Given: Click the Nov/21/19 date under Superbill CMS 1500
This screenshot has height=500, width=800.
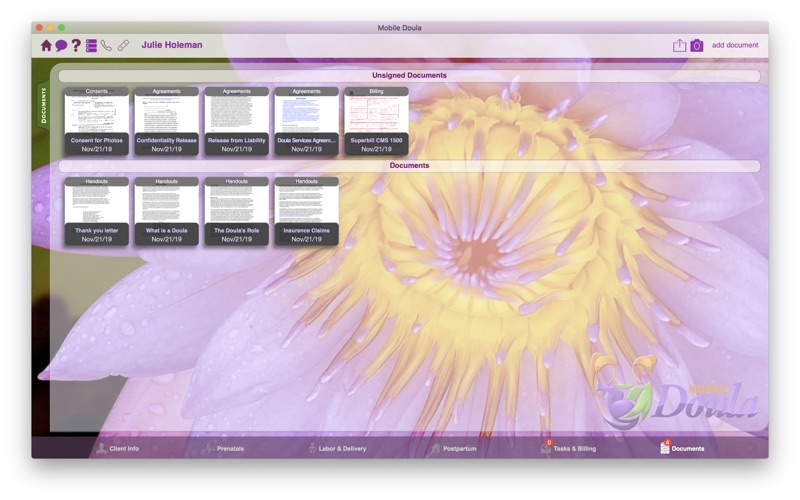Looking at the screenshot, I should [376, 149].
